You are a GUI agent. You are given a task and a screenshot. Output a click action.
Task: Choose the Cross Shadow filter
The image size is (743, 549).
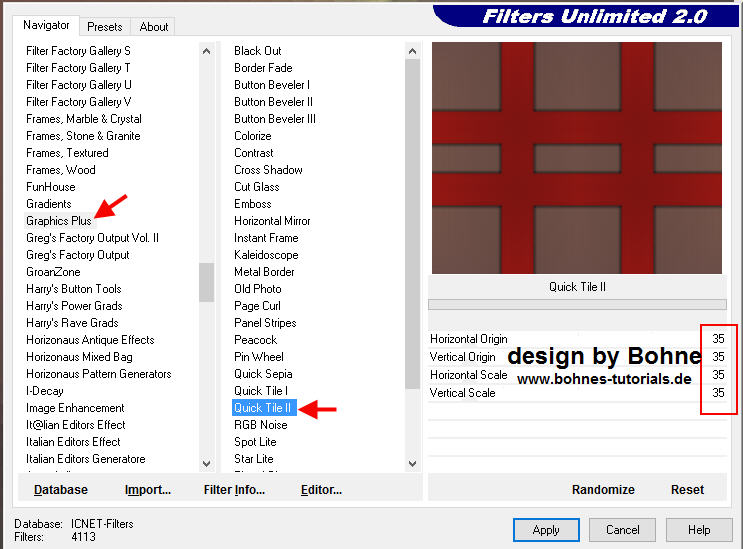coord(268,170)
